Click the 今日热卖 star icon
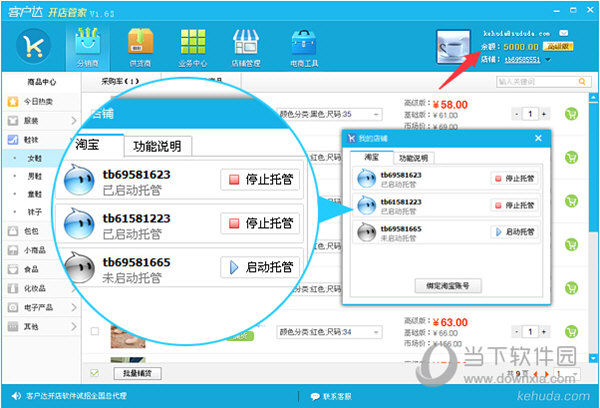 [x=13, y=101]
